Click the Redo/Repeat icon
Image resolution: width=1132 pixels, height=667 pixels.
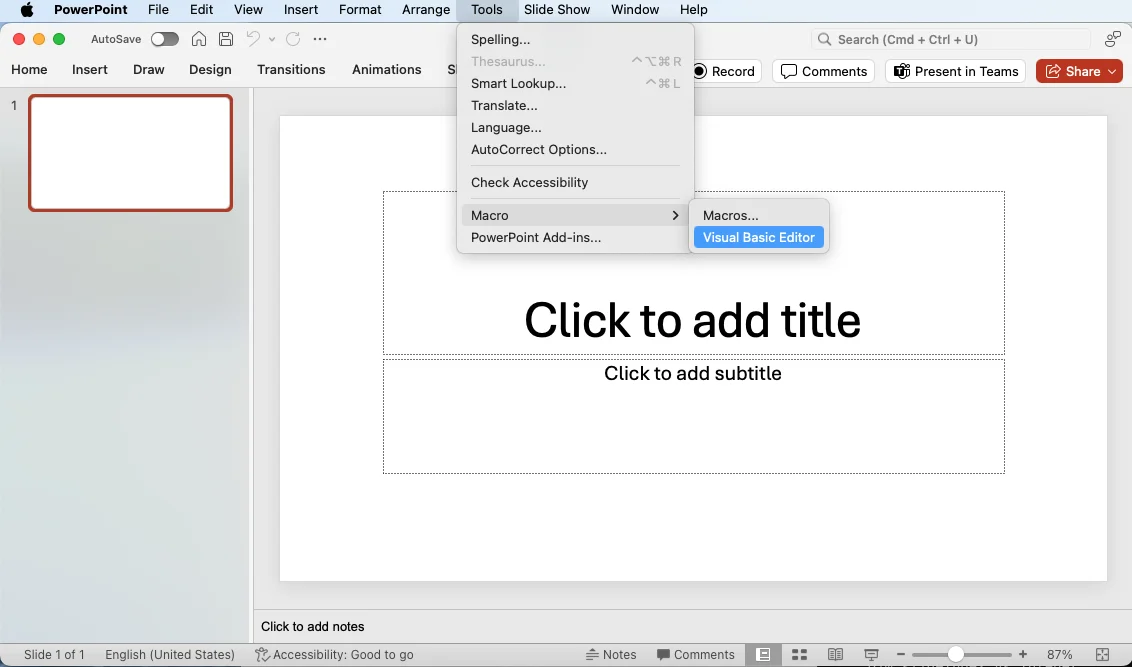coord(292,39)
